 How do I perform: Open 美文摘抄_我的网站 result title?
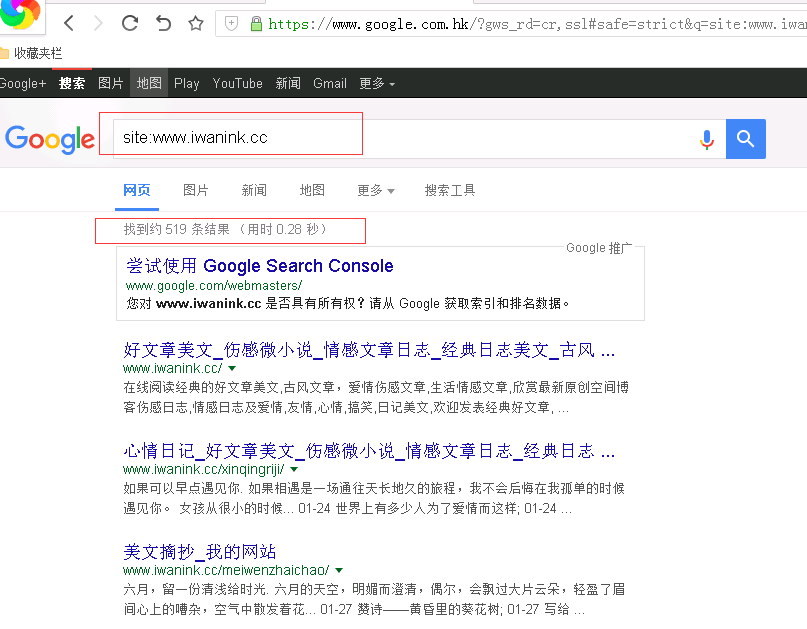pyautogui.click(x=200, y=552)
